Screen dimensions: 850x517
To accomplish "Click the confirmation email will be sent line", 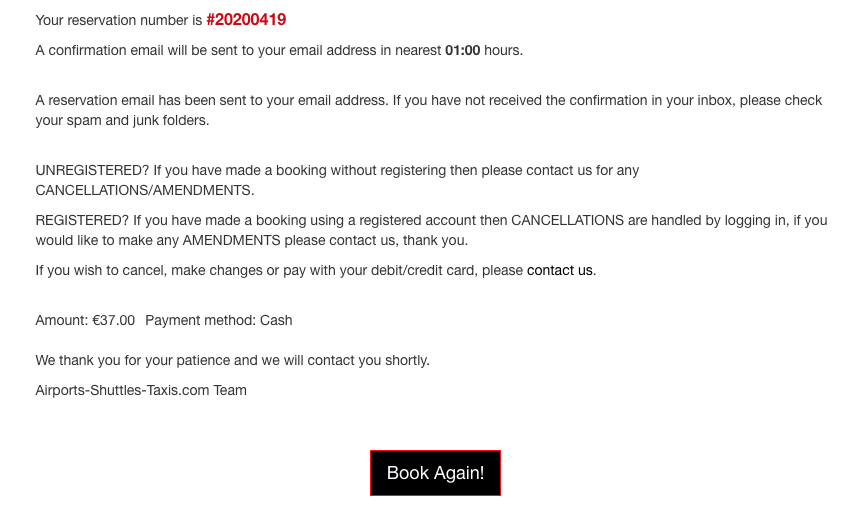I will pos(279,50).
